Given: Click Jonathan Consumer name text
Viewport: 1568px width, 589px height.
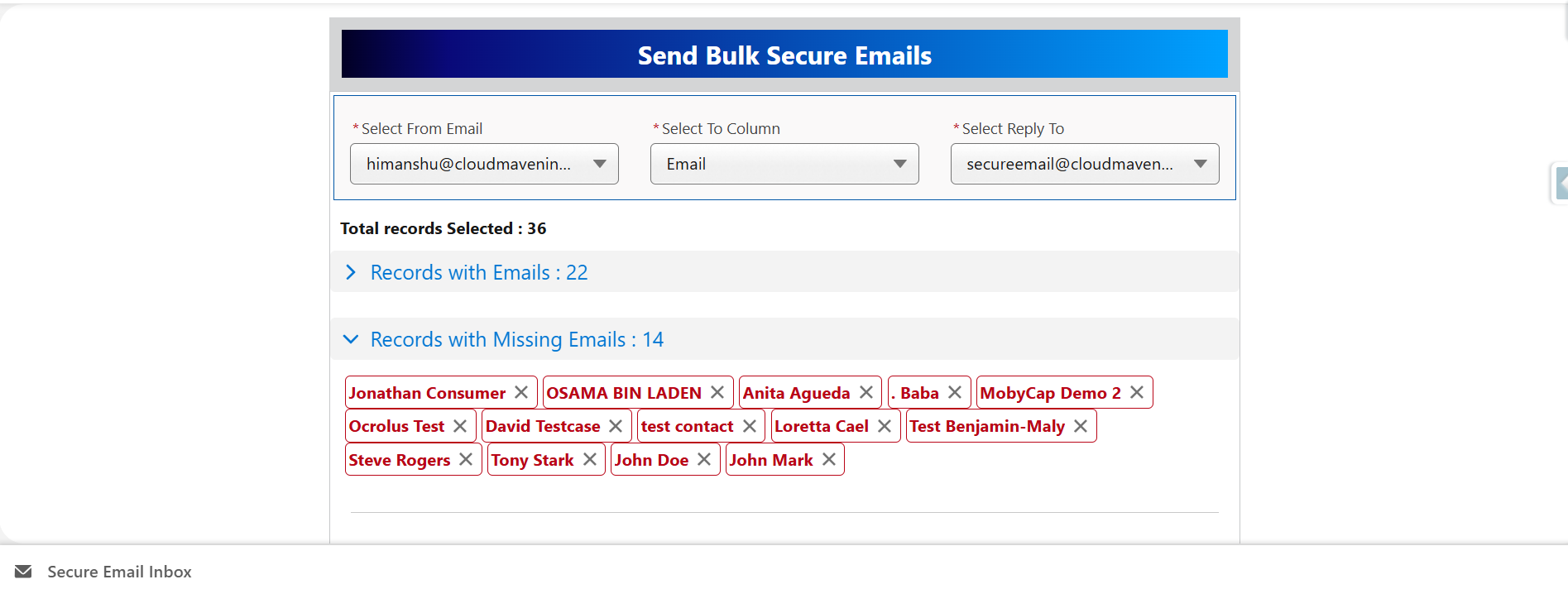Looking at the screenshot, I should pos(427,393).
